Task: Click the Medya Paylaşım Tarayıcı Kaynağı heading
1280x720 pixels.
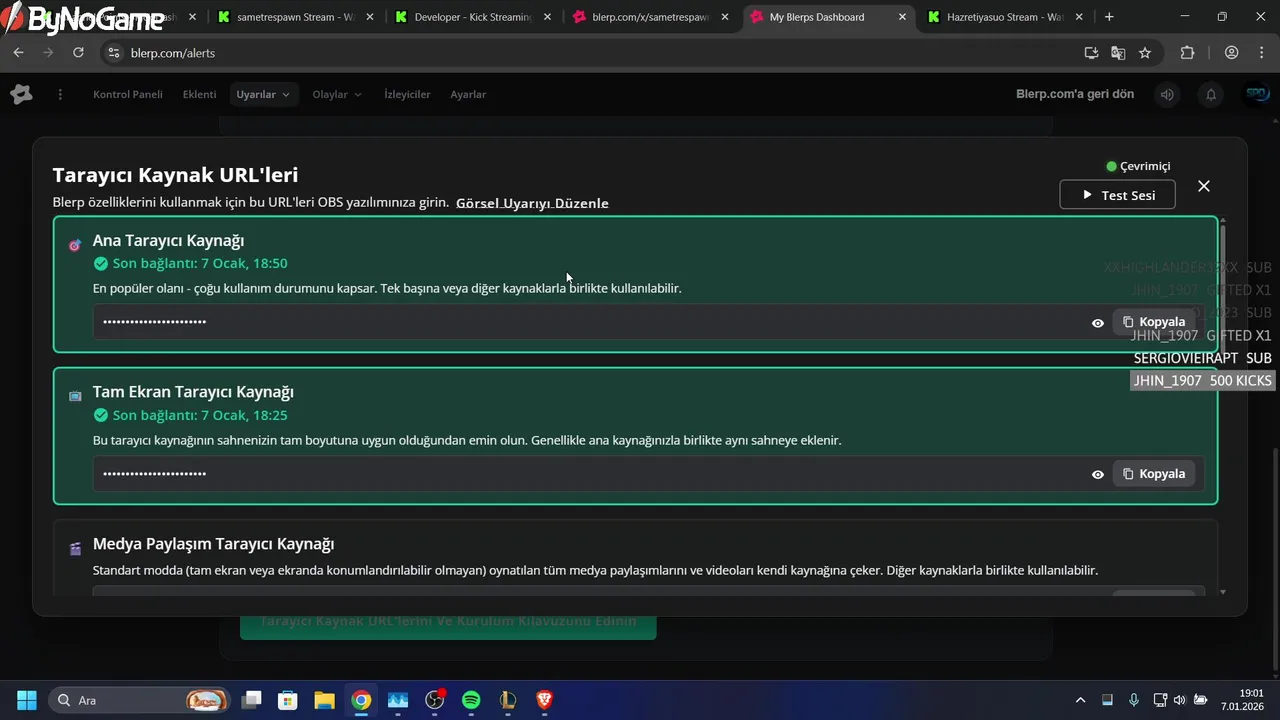Action: coord(213,544)
